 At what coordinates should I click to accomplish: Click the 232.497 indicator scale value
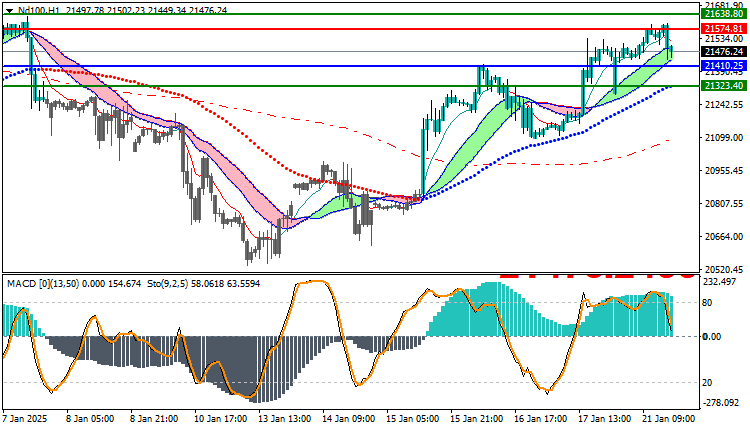point(720,282)
